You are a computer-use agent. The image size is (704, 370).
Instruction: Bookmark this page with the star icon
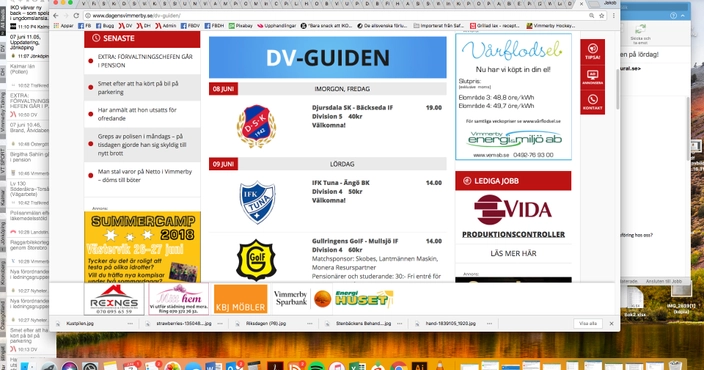click(602, 16)
